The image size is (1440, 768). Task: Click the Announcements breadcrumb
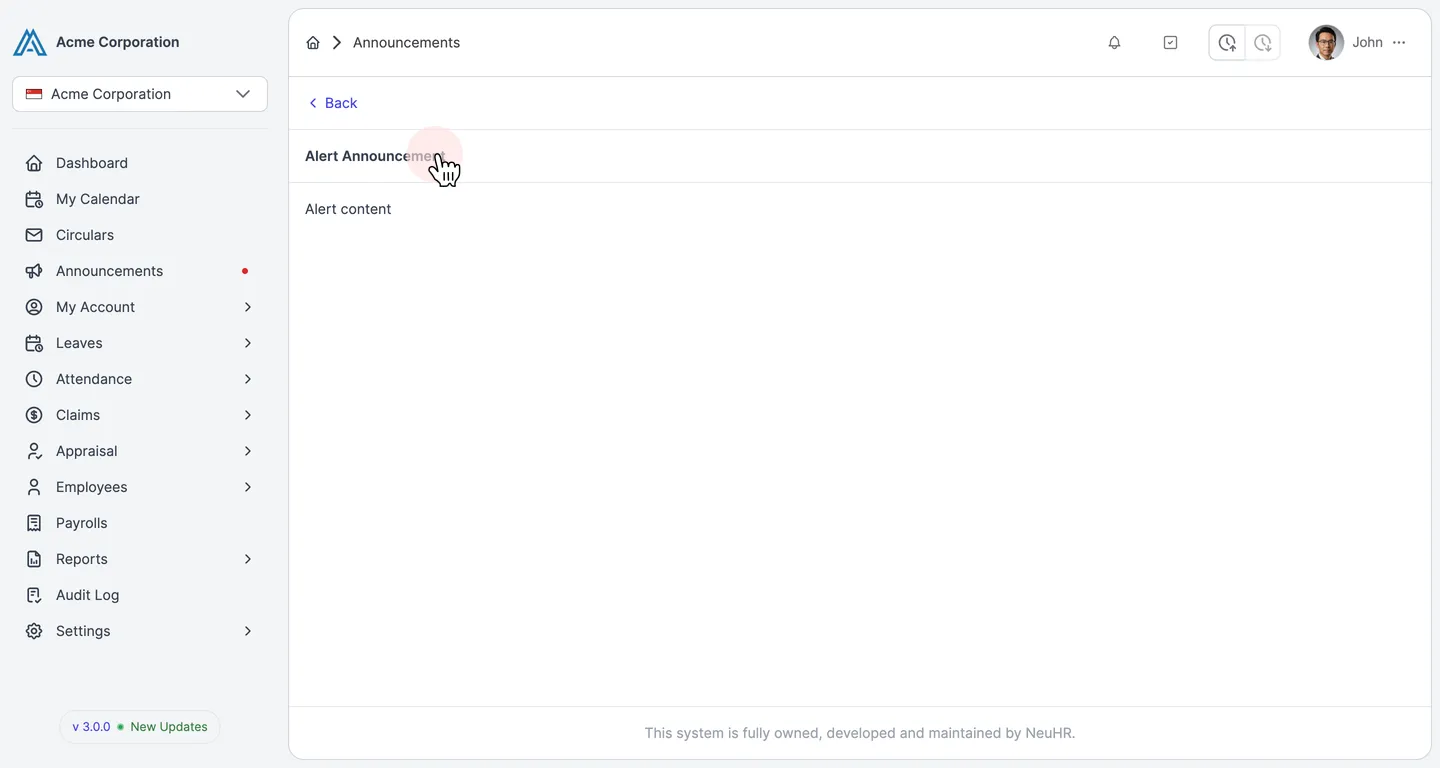coord(406,42)
